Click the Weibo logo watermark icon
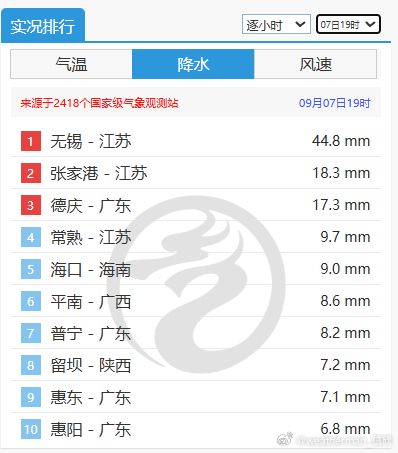 pyautogui.click(x=285, y=439)
